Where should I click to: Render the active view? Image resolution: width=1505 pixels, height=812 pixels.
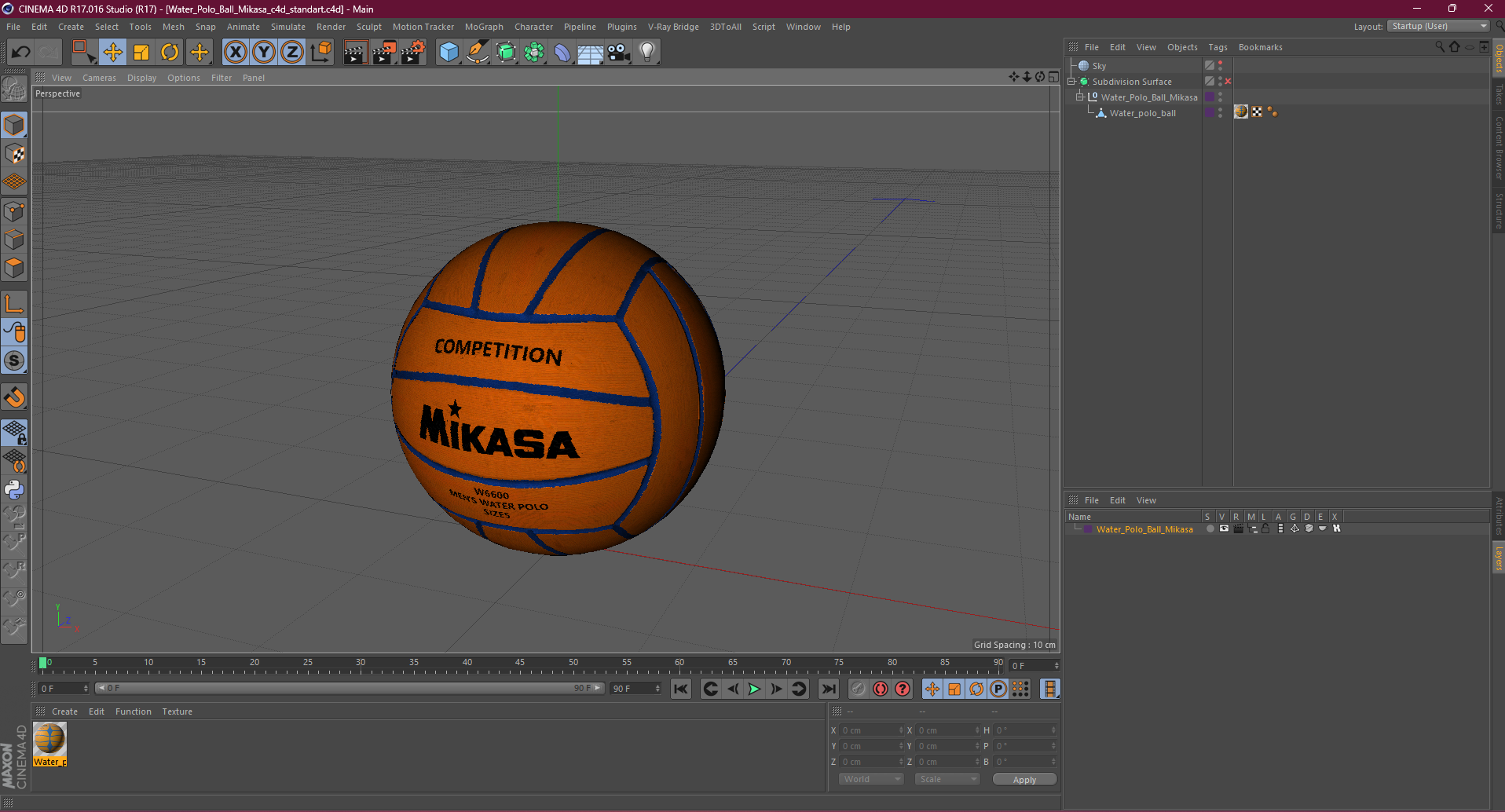355,53
